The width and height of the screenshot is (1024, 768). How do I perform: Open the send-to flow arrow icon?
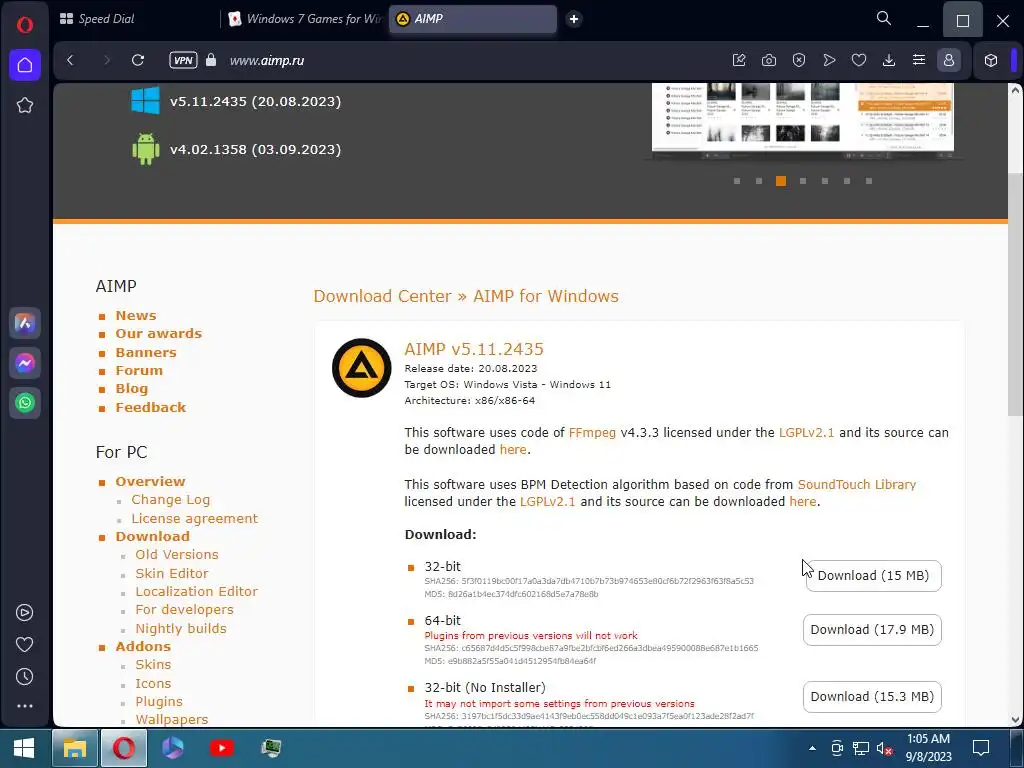[829, 60]
